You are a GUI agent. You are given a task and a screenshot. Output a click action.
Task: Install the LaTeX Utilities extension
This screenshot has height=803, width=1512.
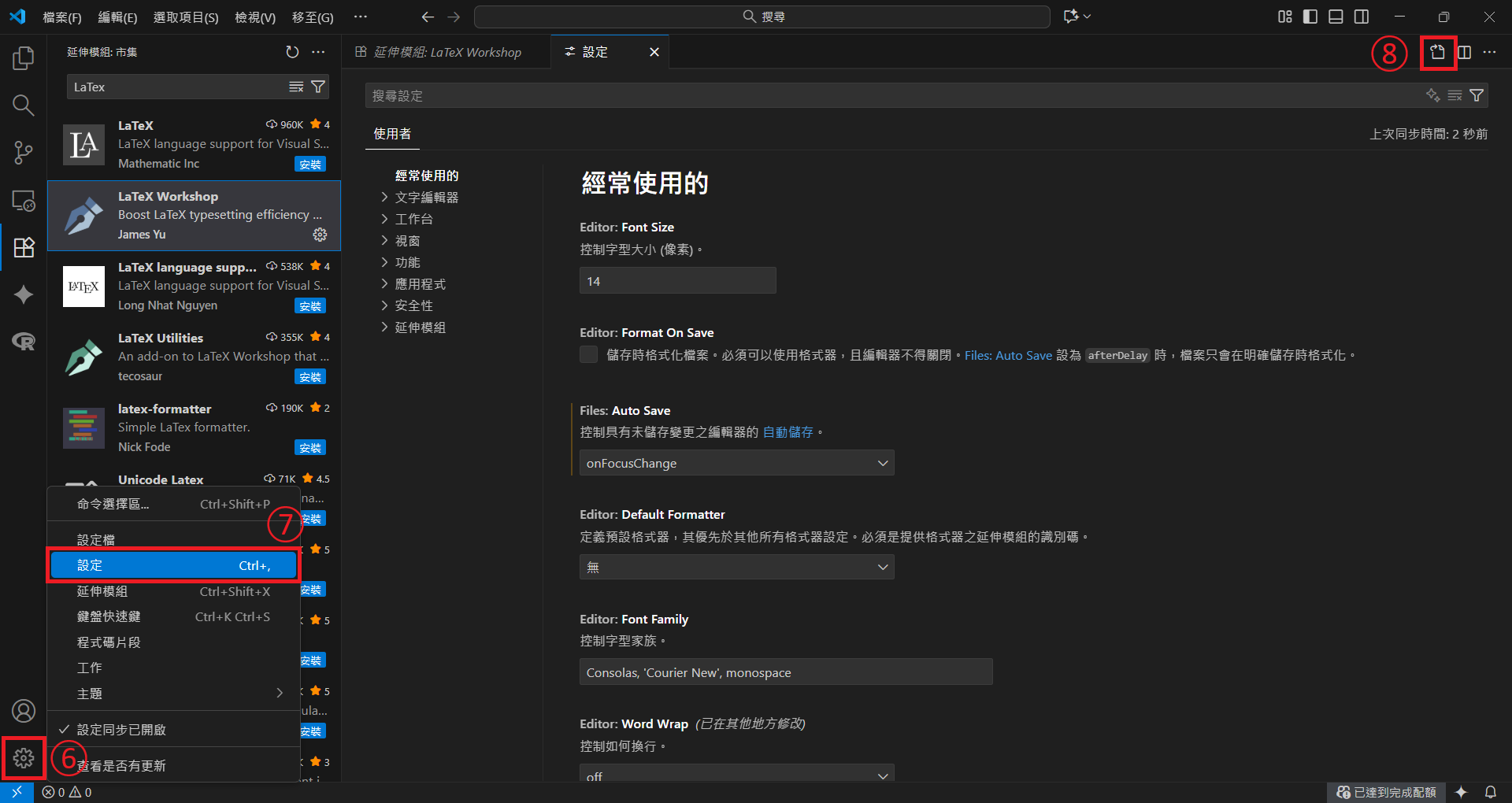point(310,377)
